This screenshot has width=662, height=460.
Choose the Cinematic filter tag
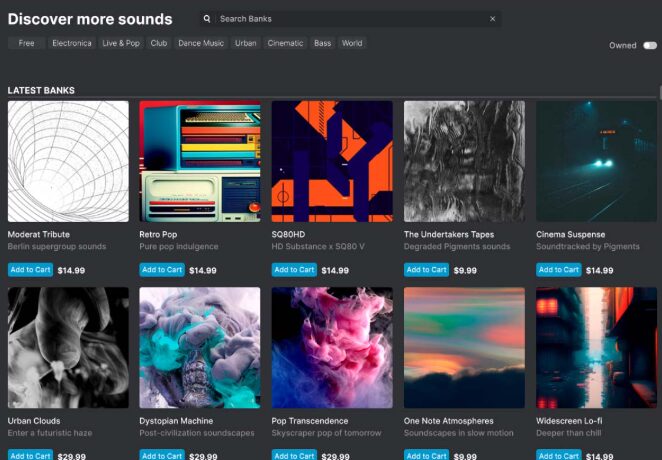285,43
